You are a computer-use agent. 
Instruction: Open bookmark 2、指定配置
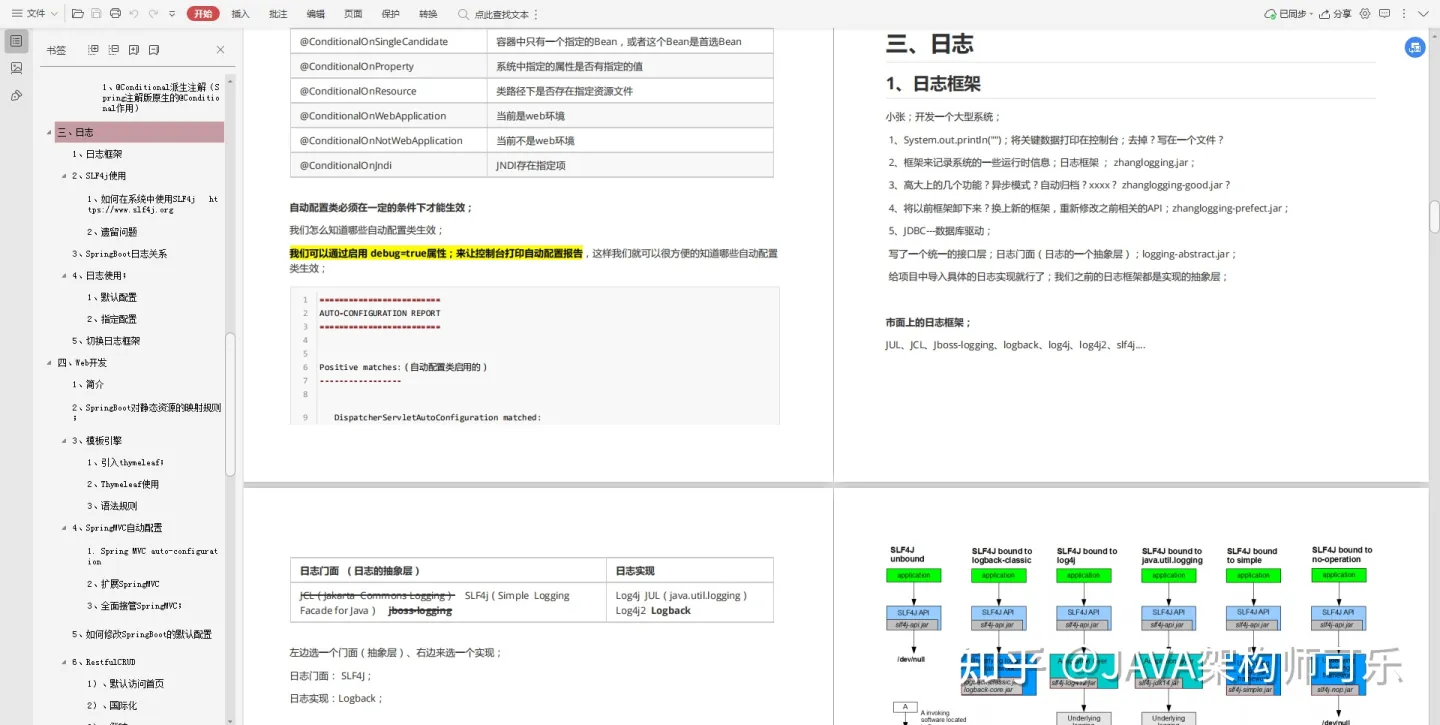111,320
